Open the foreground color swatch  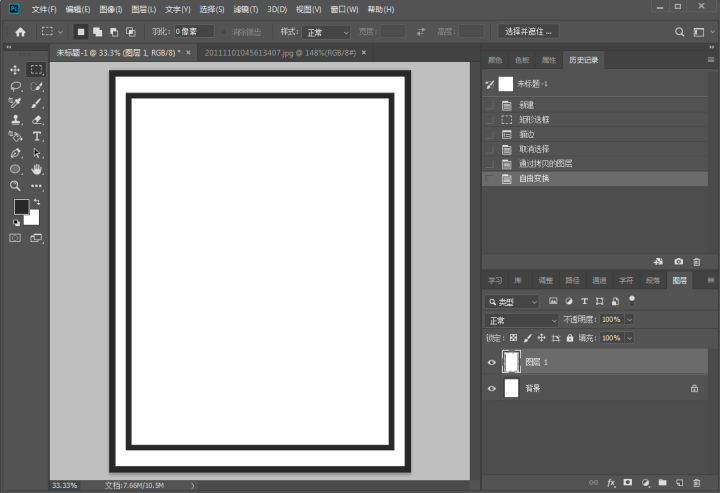click(20, 207)
